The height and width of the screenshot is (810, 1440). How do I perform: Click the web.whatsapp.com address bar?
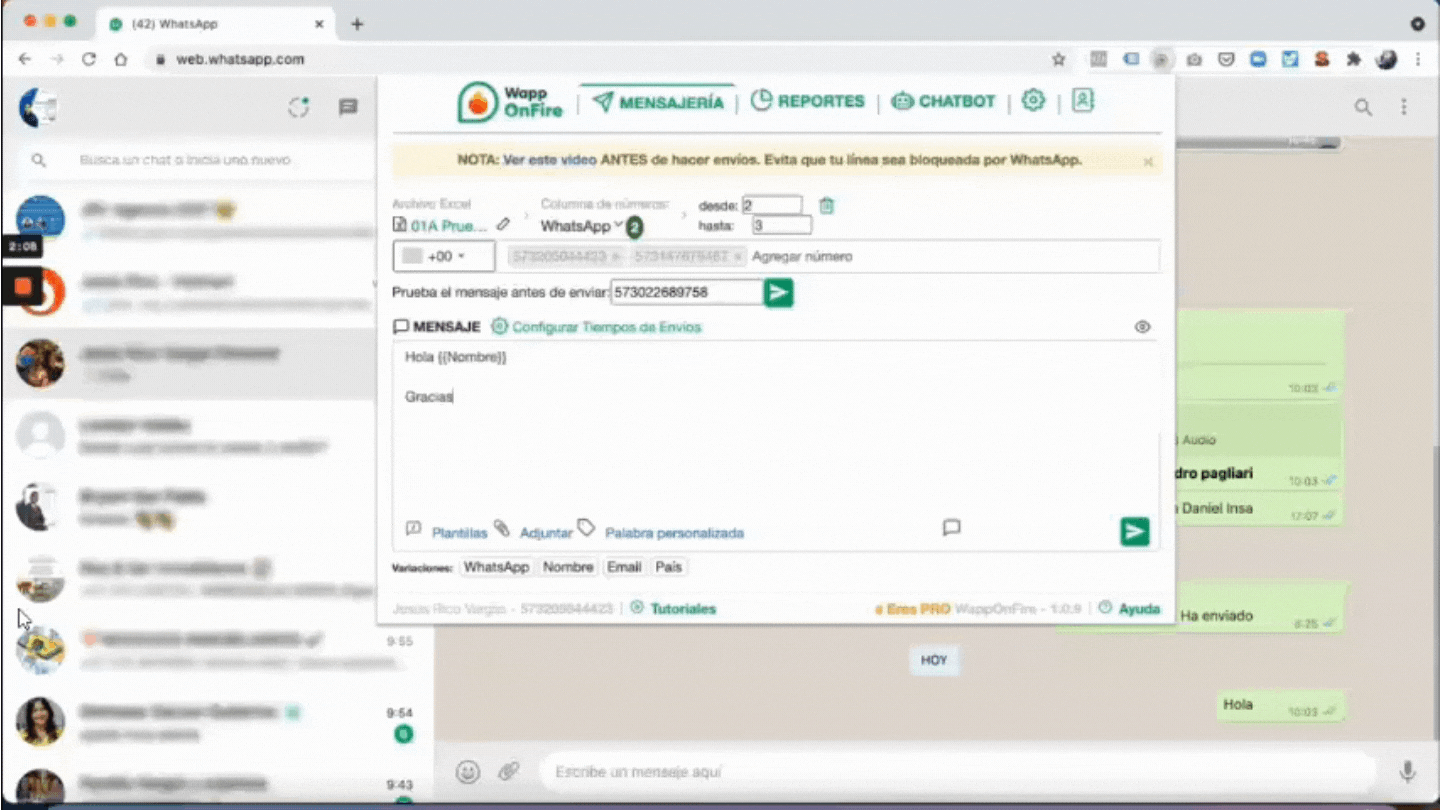click(600, 60)
